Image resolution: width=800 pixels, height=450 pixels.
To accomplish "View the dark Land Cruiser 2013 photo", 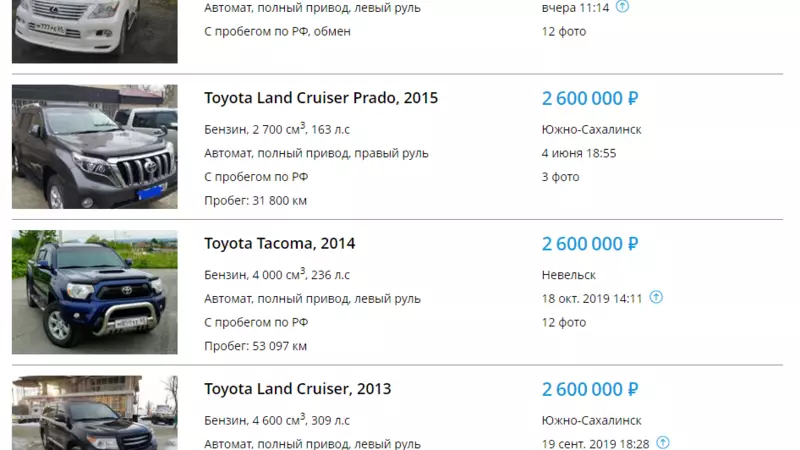I will click(95, 412).
